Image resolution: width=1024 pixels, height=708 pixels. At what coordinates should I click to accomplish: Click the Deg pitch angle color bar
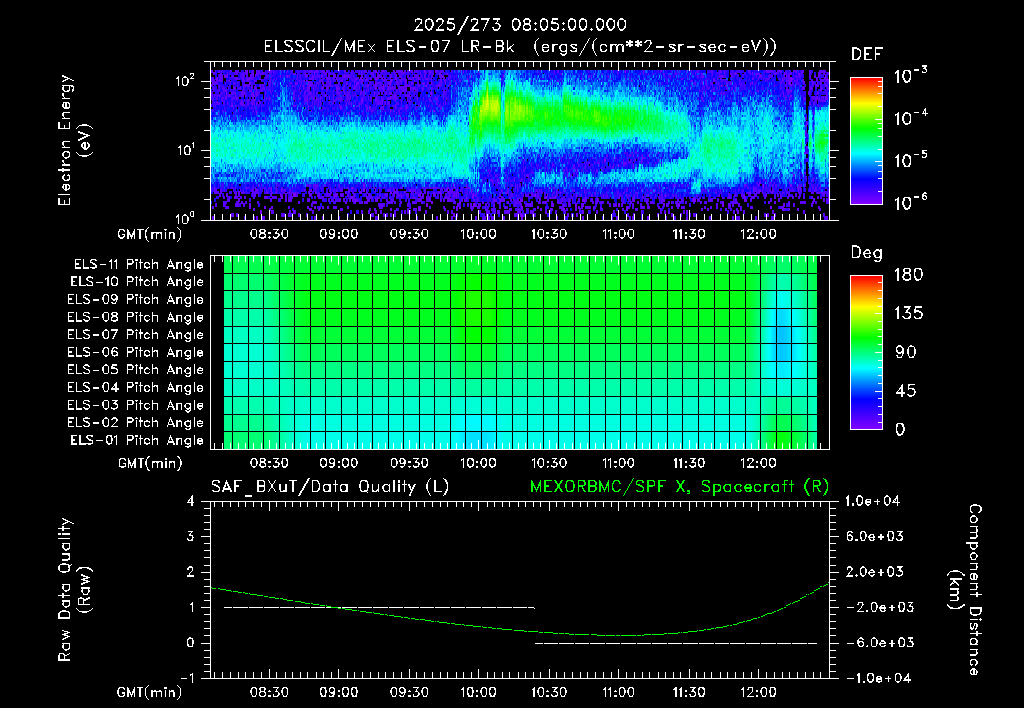point(866,352)
